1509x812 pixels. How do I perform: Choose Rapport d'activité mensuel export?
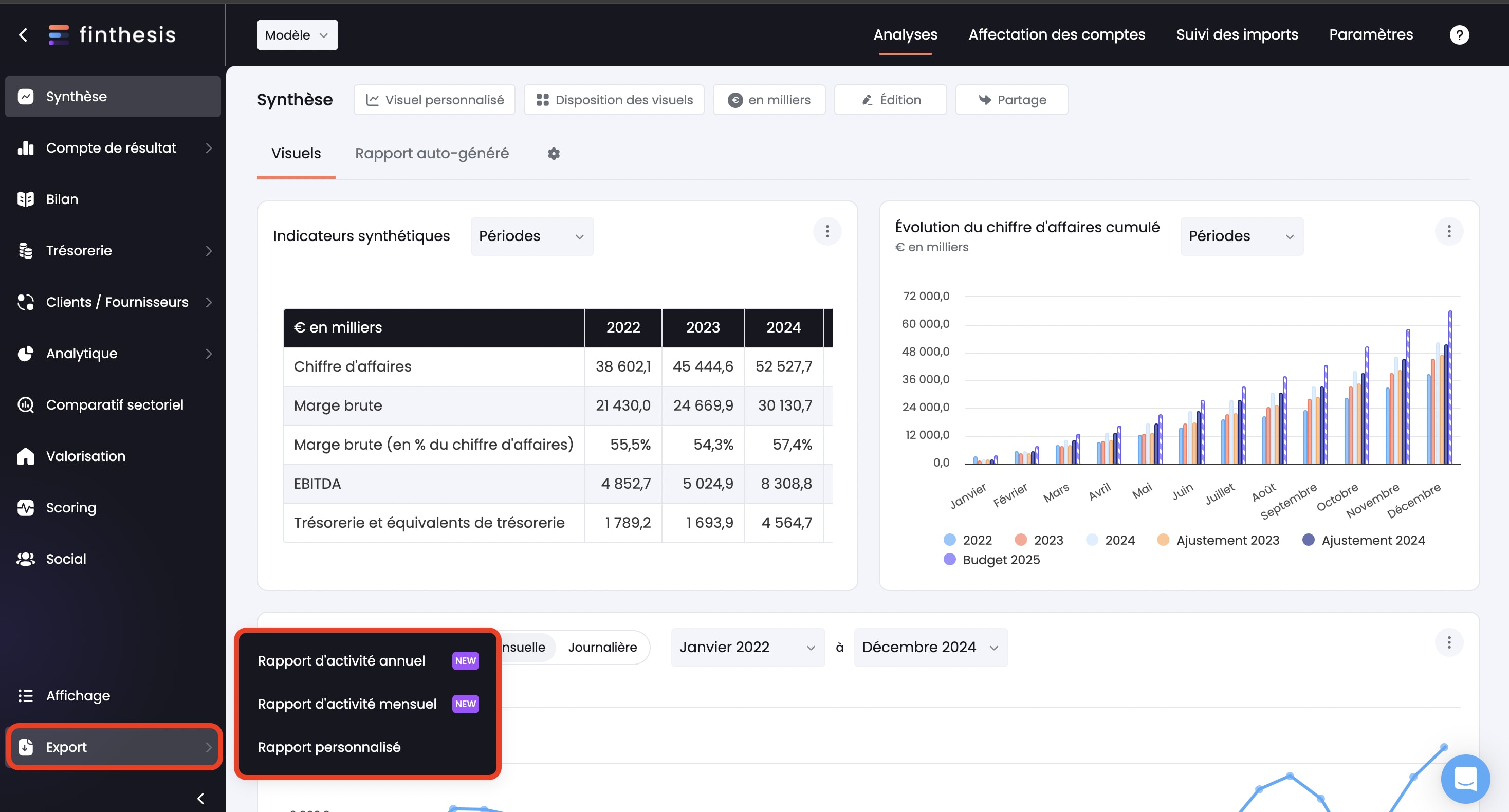click(368, 704)
